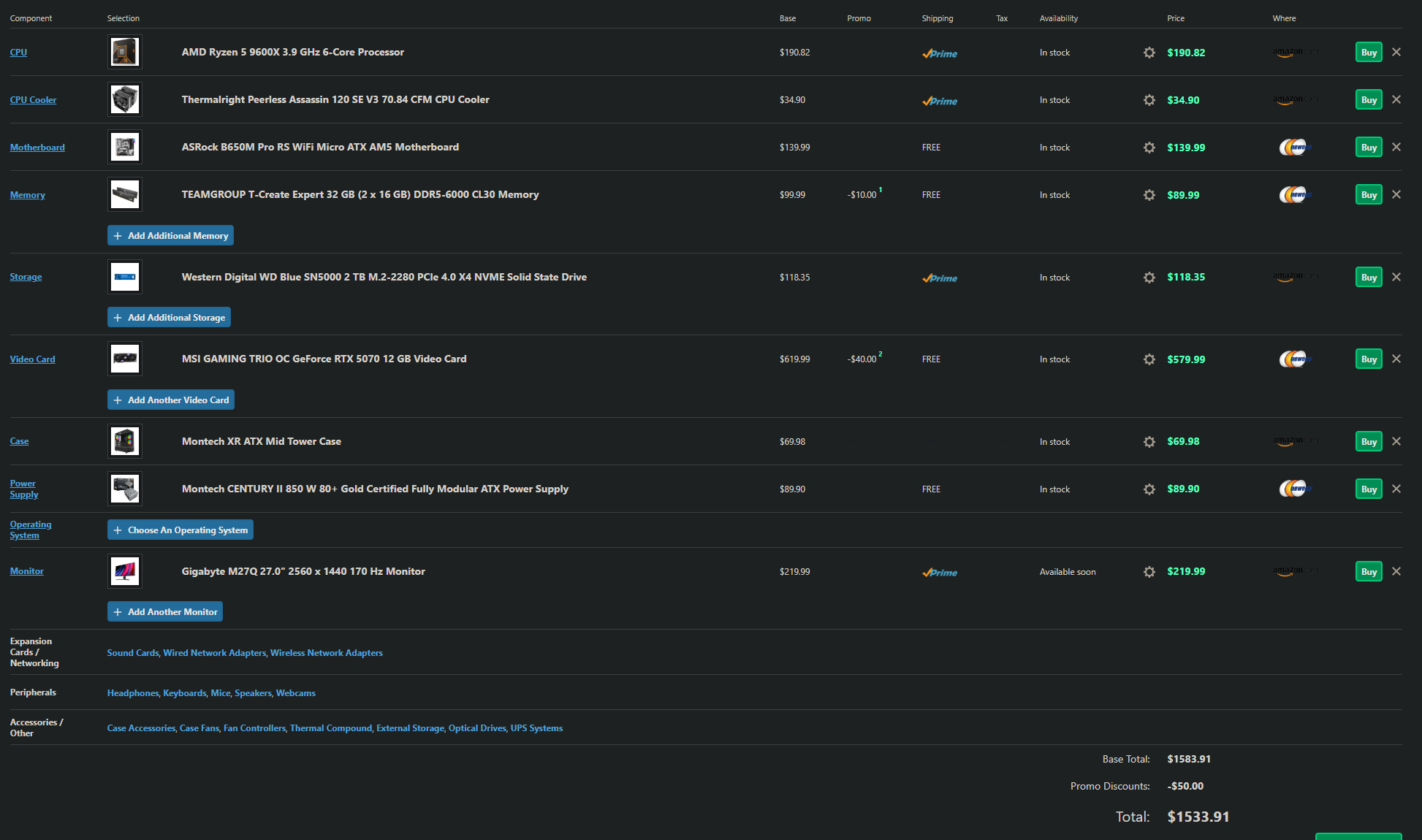Open price settings gear for the Video Card
1422x840 pixels.
click(1149, 359)
